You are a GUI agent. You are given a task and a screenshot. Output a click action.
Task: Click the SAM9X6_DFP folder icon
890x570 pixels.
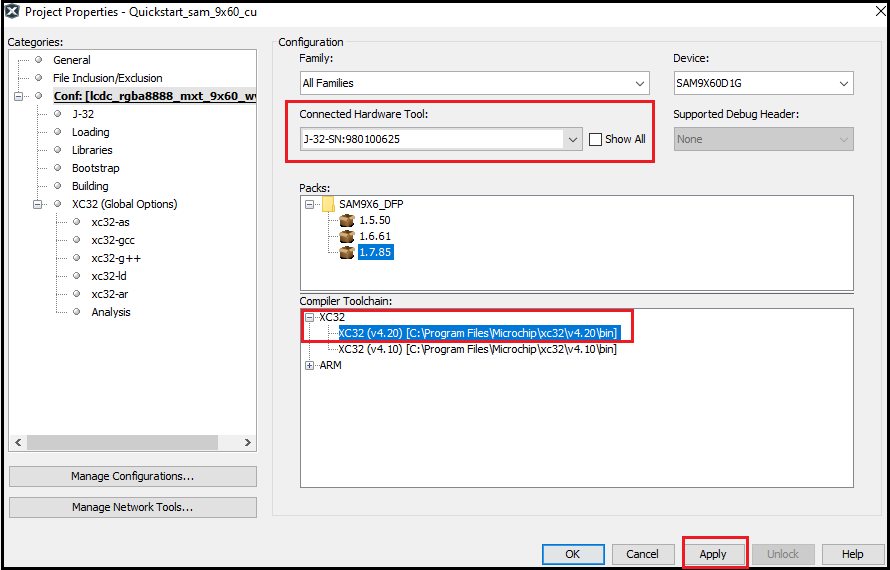[329, 204]
